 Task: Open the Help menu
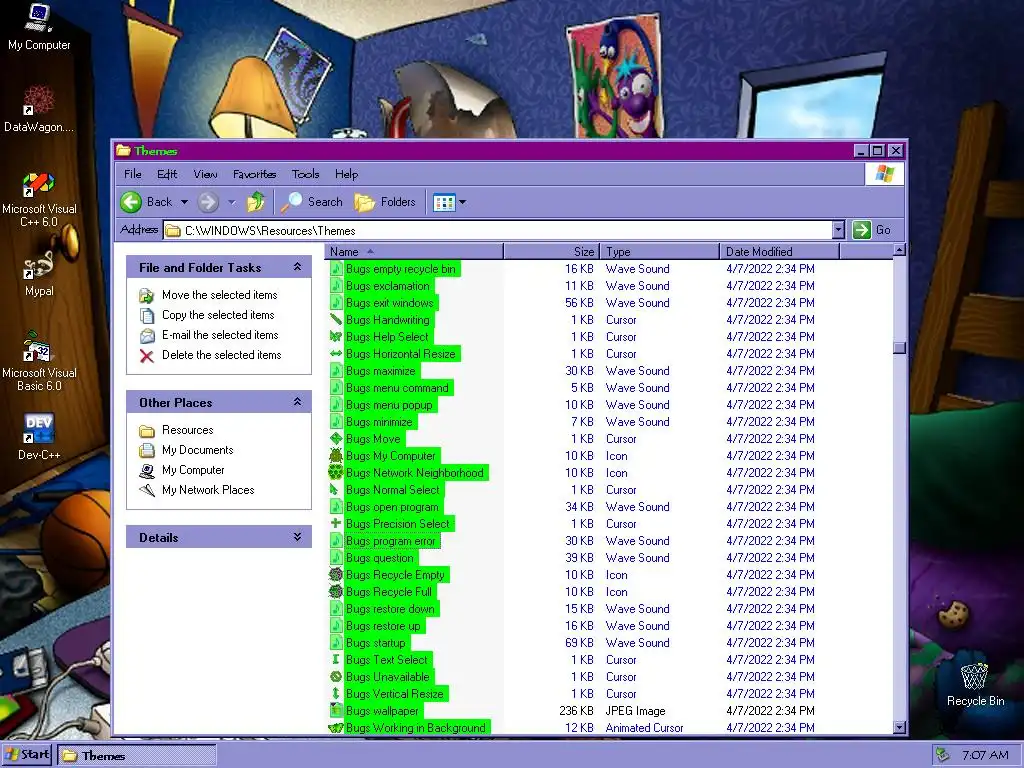click(346, 174)
